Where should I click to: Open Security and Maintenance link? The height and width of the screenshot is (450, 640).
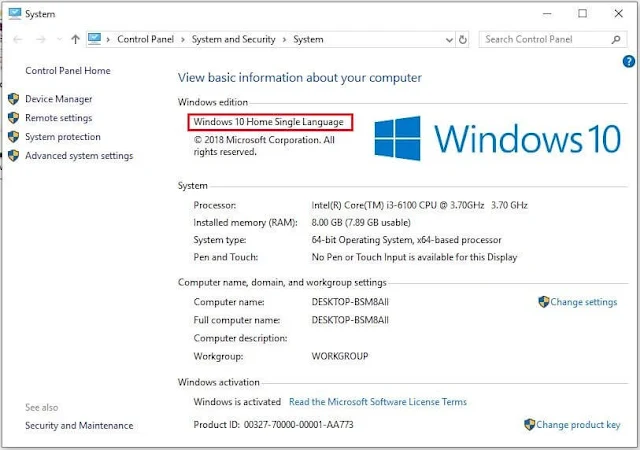[79, 425]
